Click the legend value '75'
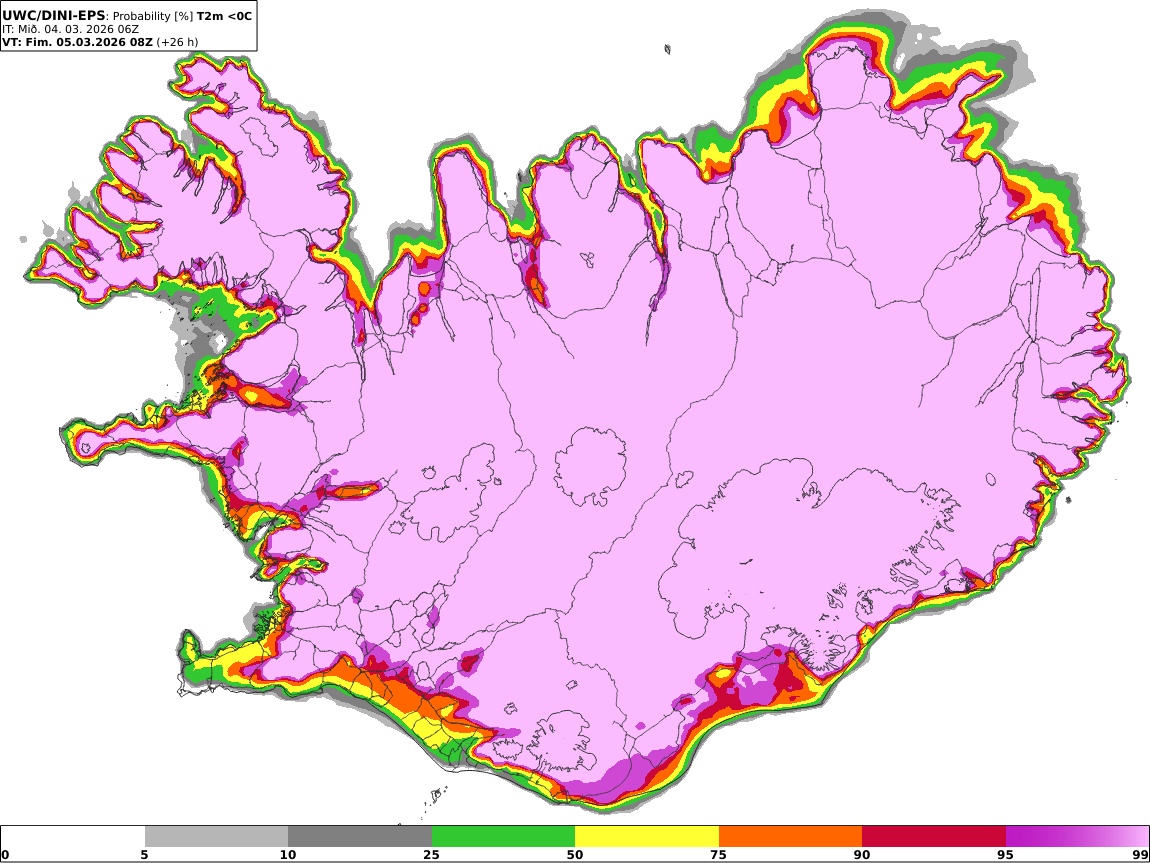1150x863 pixels. [718, 855]
